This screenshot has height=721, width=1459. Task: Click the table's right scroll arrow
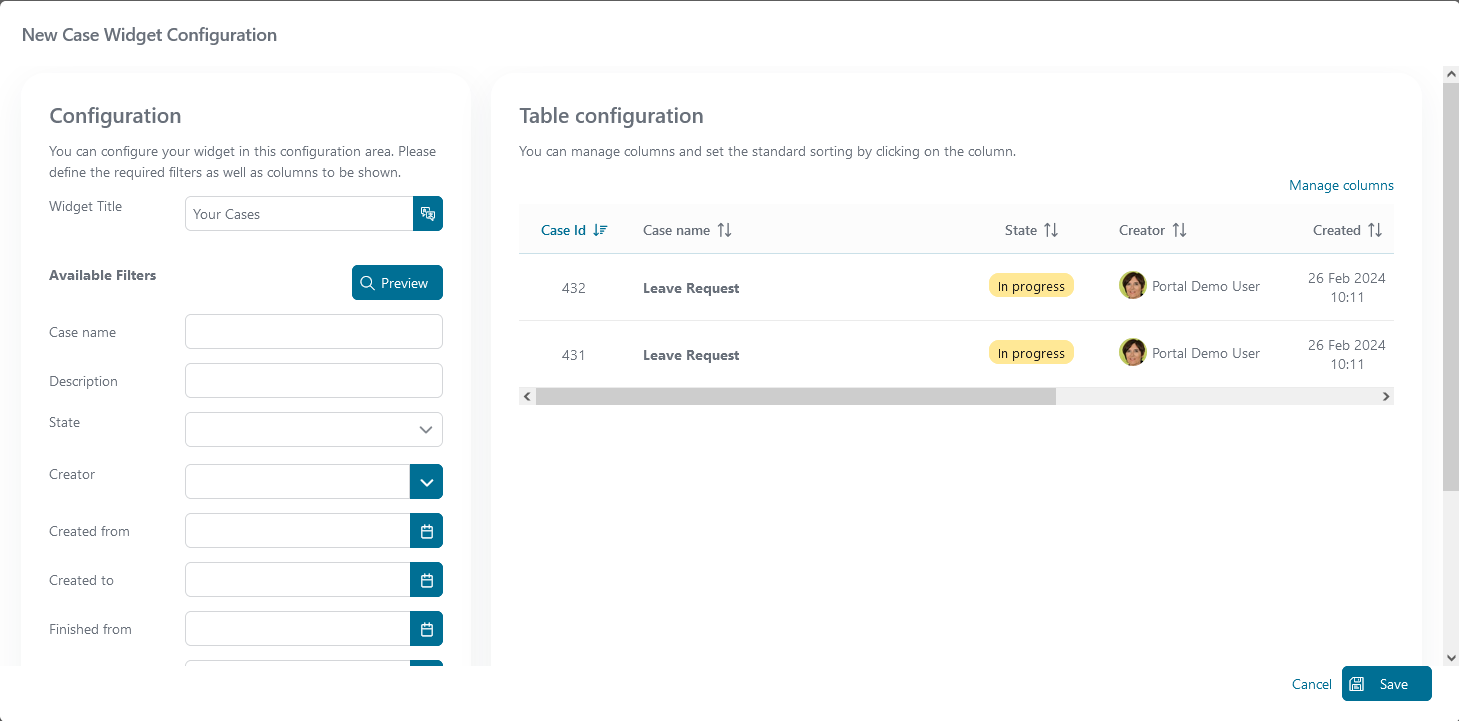(x=1385, y=396)
